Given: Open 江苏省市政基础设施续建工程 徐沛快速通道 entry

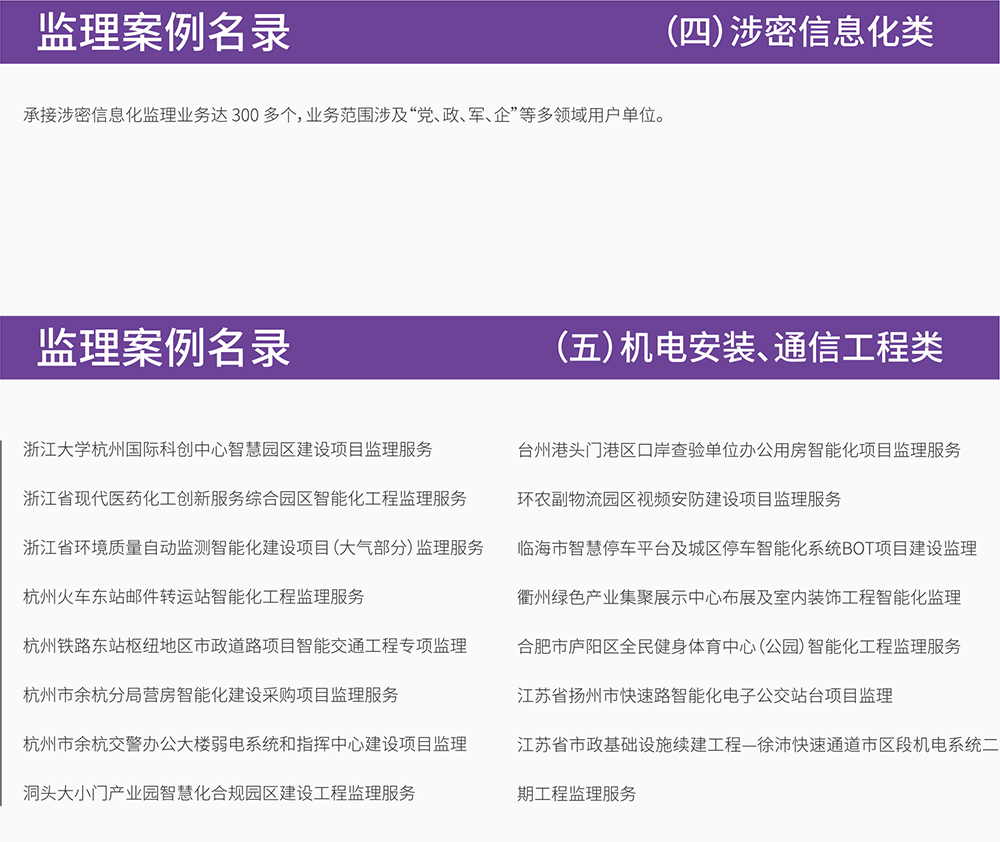Looking at the screenshot, I should 757,744.
